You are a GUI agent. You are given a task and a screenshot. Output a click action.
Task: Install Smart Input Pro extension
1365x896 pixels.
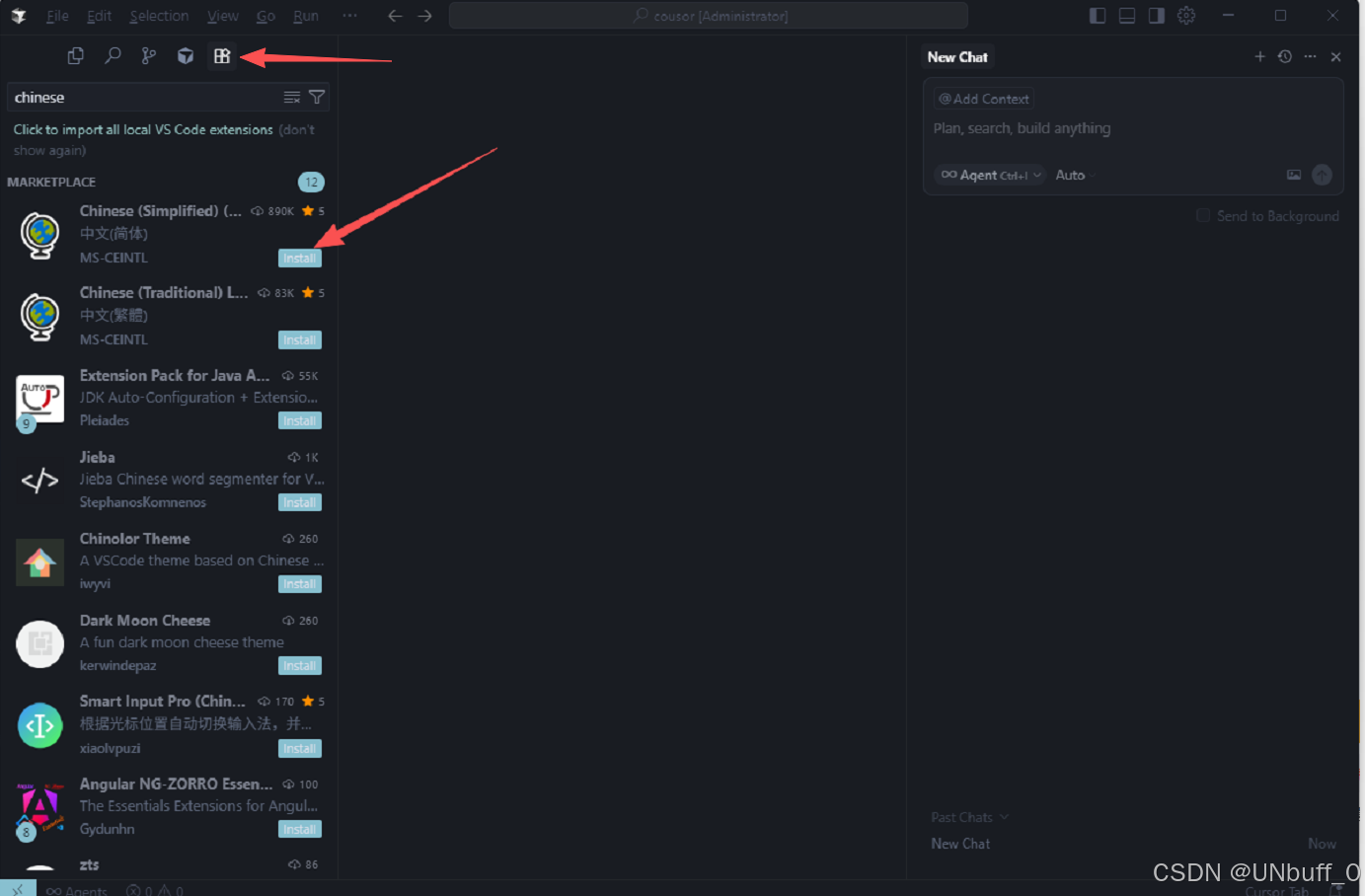[x=300, y=749]
